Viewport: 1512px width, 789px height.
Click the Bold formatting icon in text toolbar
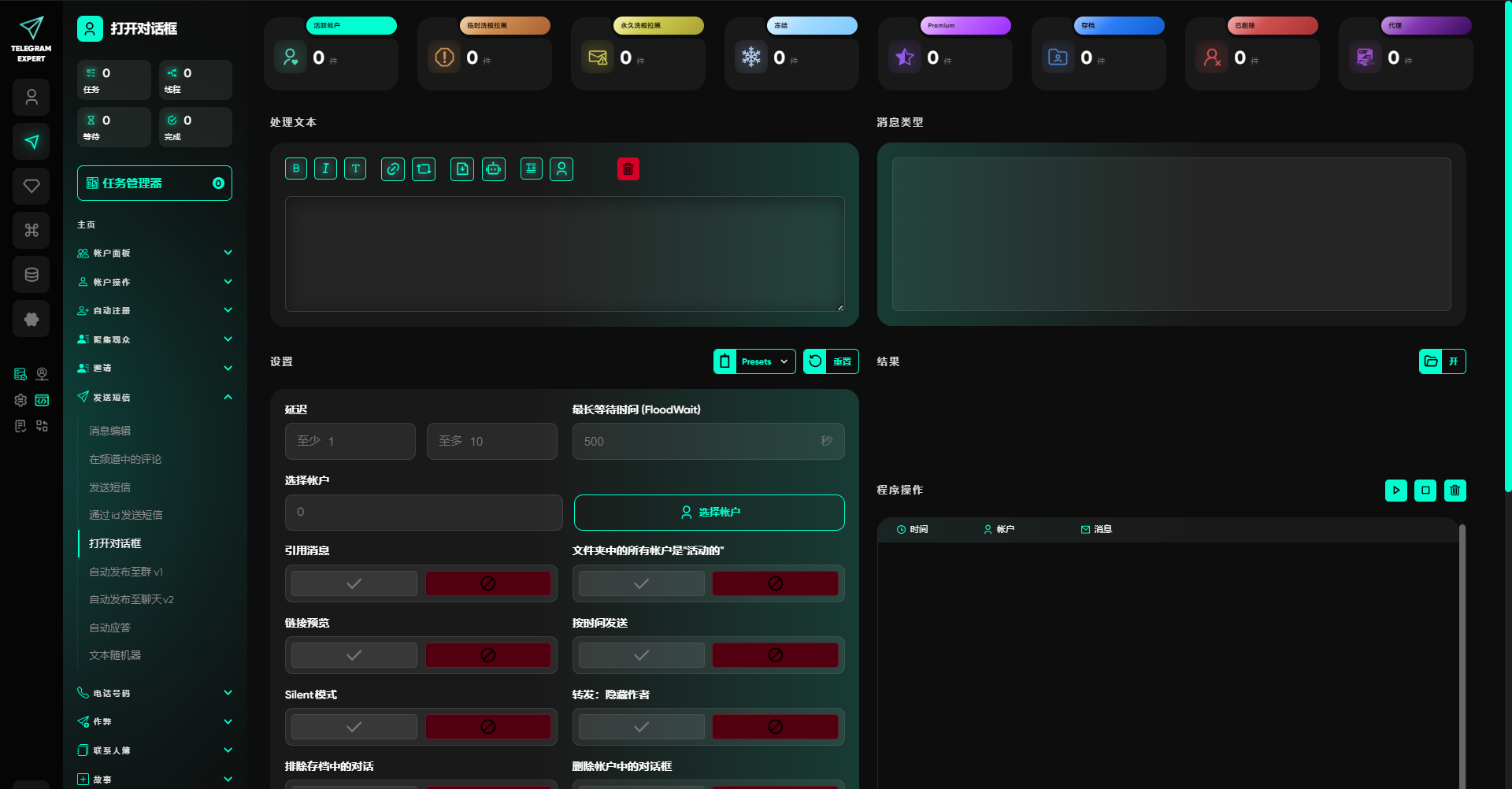[296, 169]
